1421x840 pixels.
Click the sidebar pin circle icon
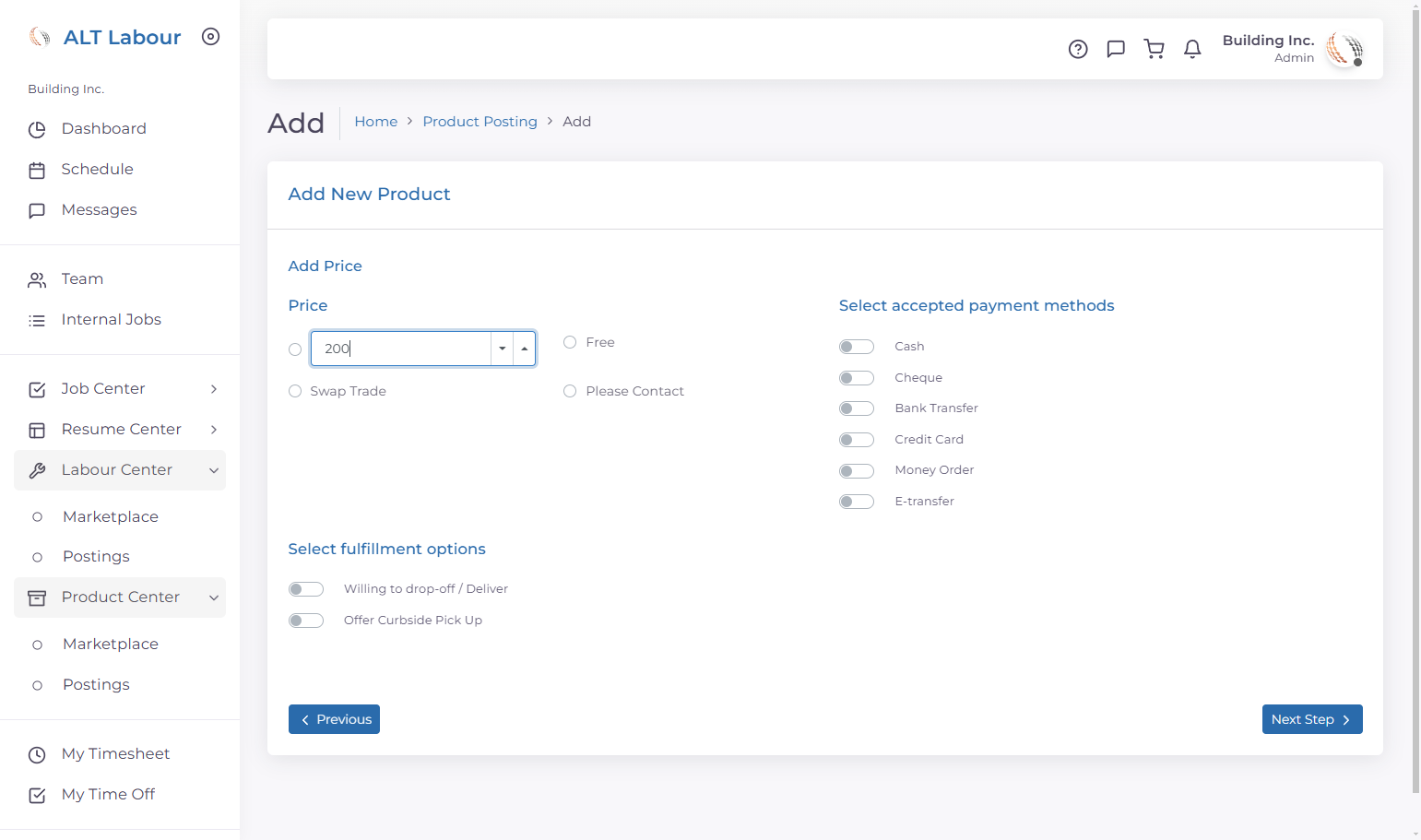(x=210, y=37)
